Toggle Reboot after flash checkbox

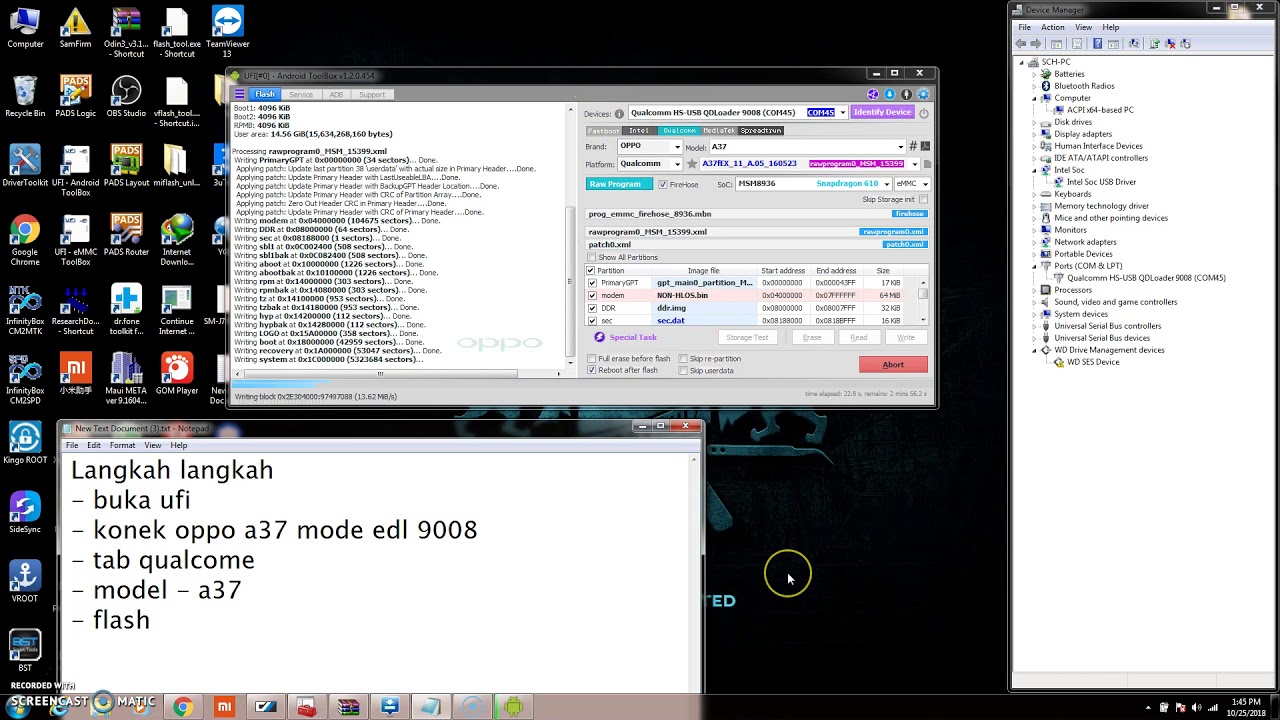(591, 370)
